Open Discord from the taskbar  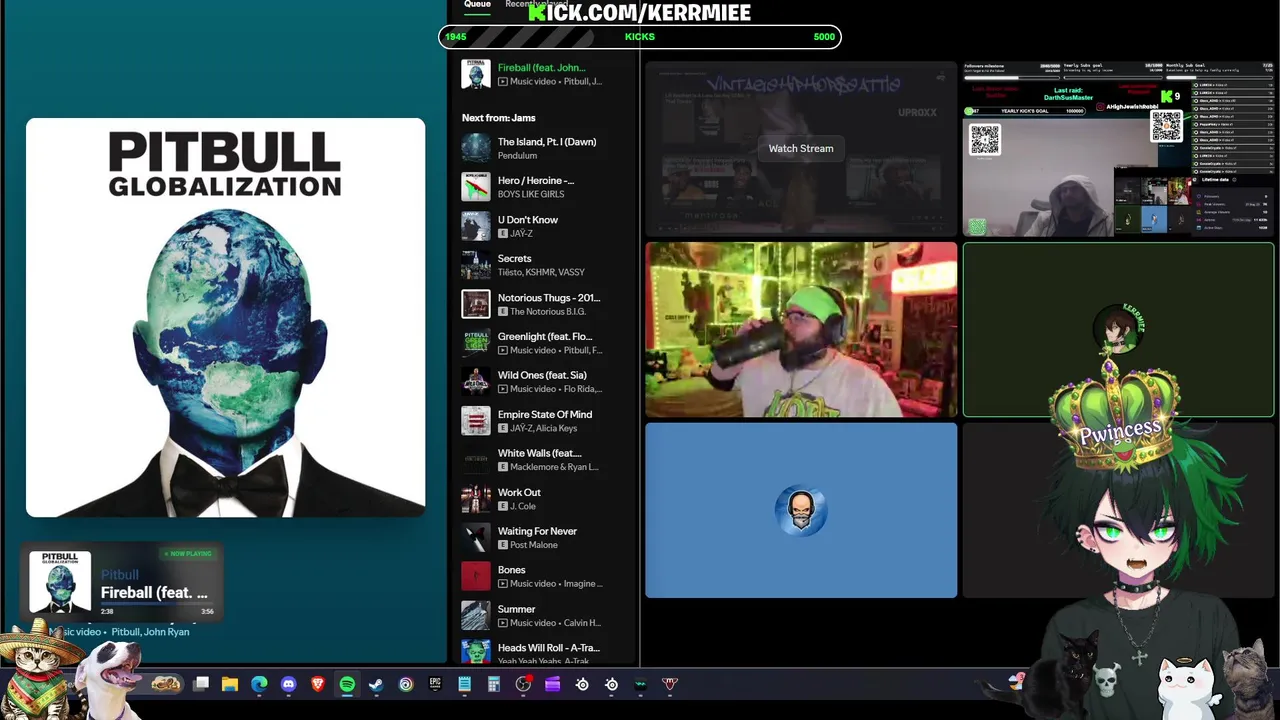coord(289,684)
